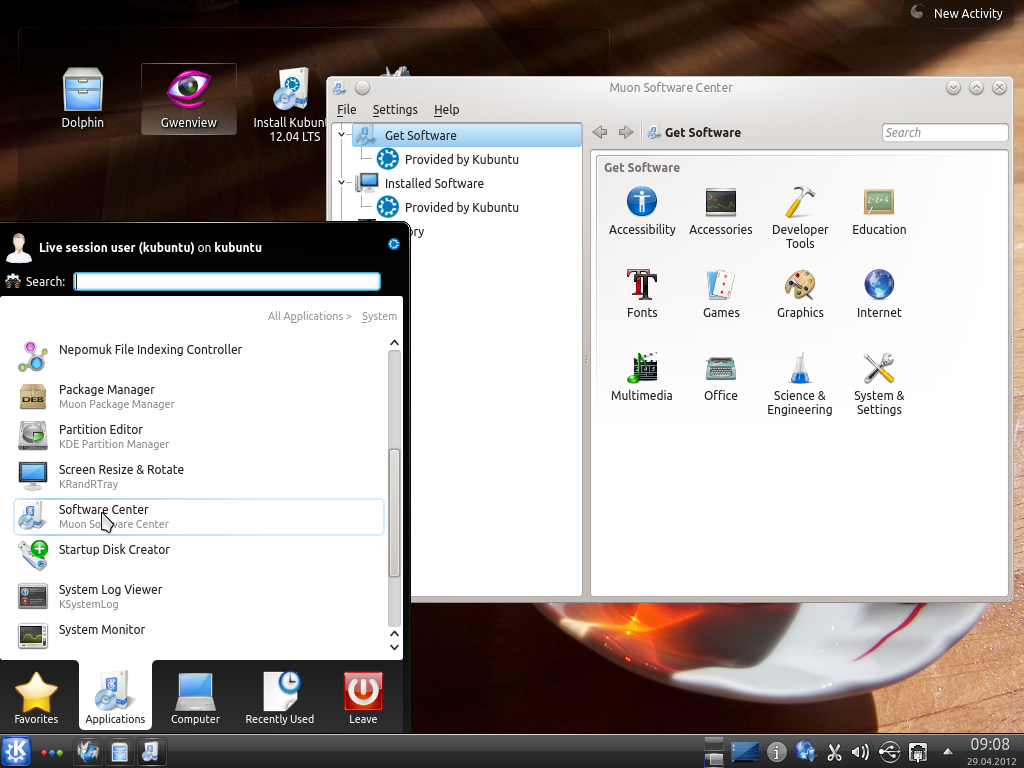Image resolution: width=1024 pixels, height=768 pixels.
Task: Click the Dolphin desktop icon
Action: (82, 98)
